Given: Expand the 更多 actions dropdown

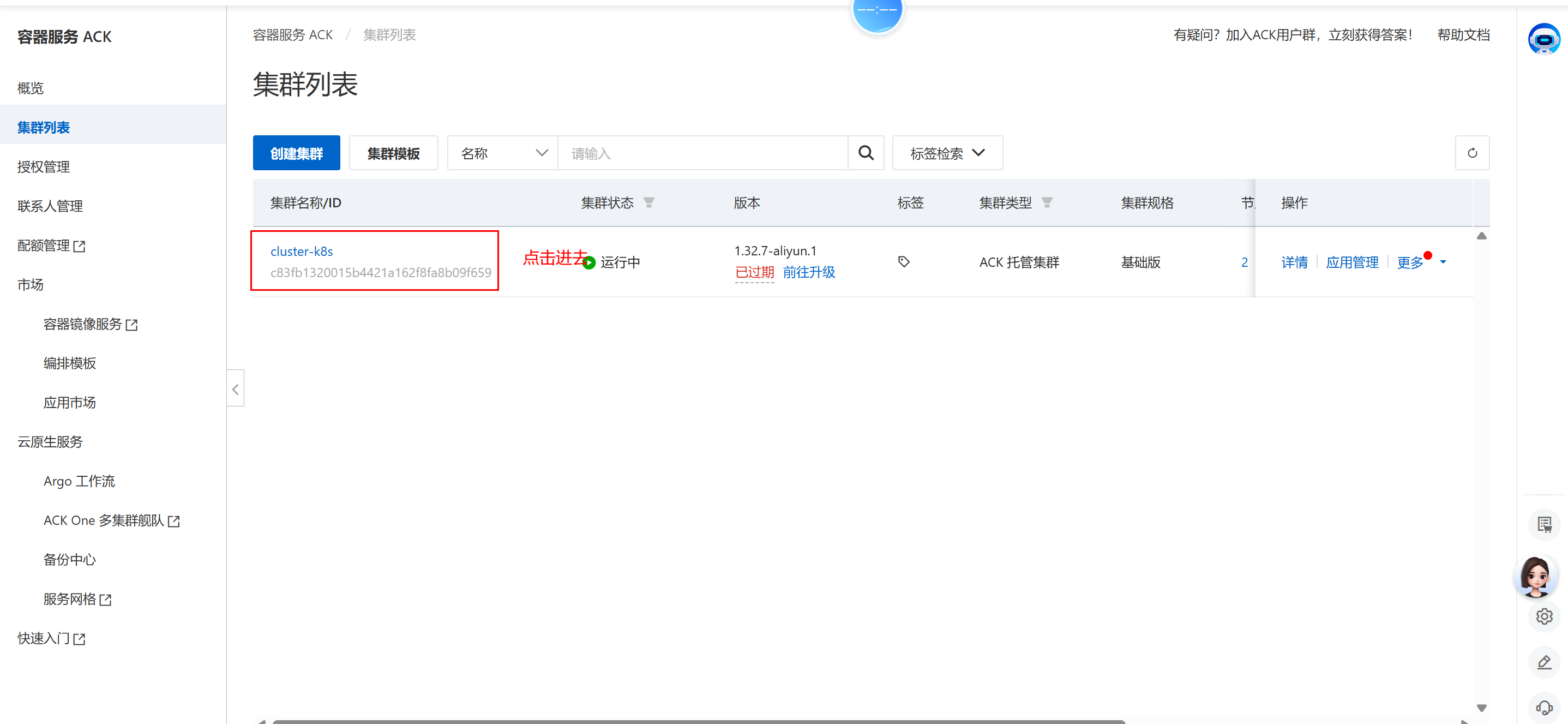Looking at the screenshot, I should 1421,262.
